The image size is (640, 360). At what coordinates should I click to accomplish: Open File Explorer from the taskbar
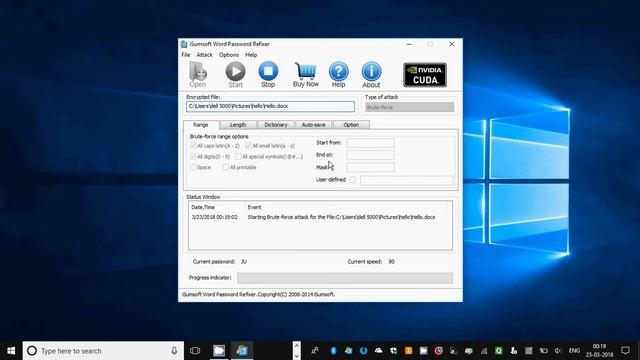point(219,351)
